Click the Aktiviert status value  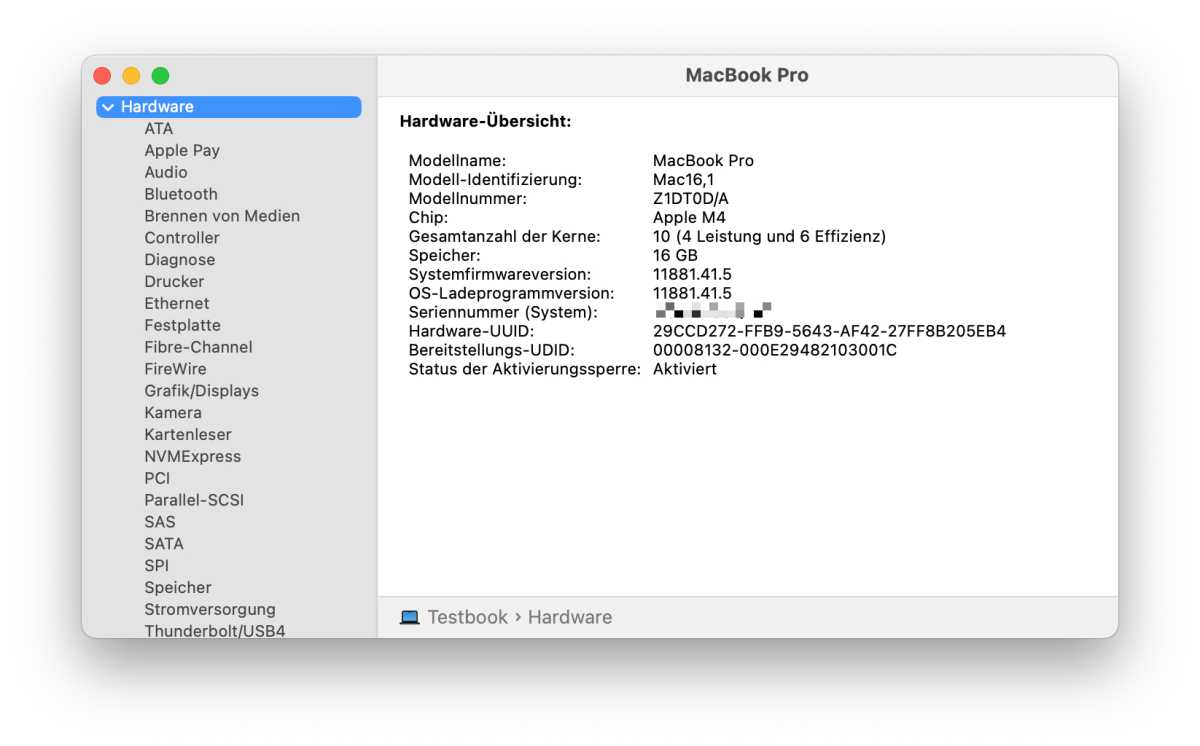point(685,369)
